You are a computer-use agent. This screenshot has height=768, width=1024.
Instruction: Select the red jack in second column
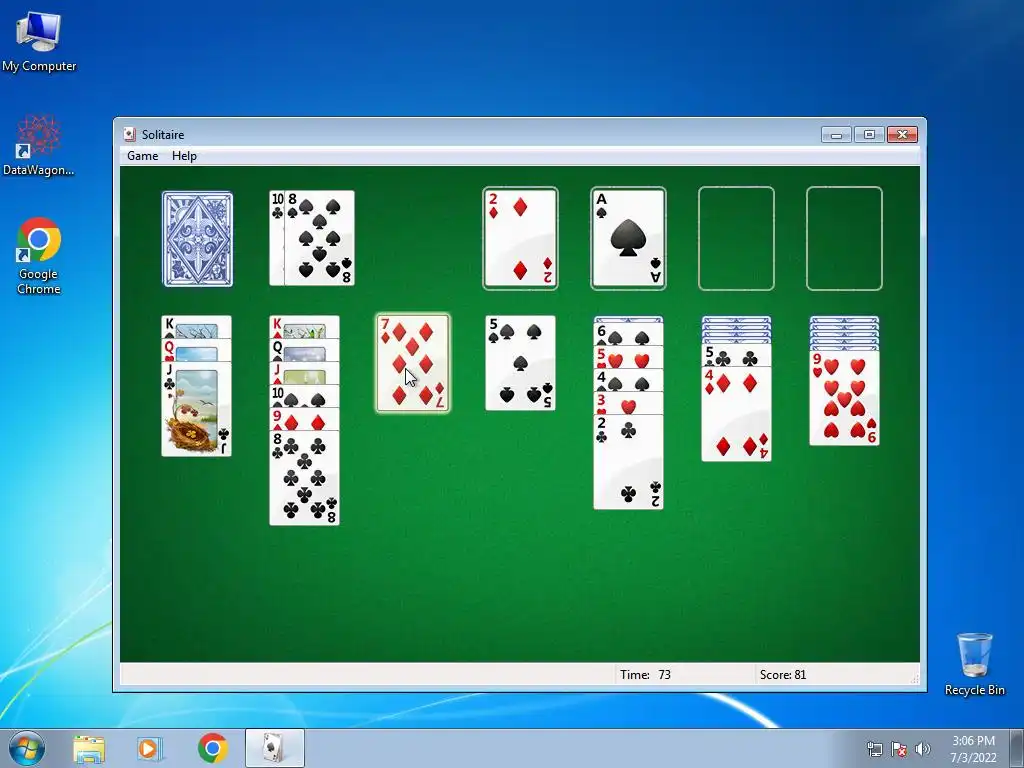click(304, 374)
